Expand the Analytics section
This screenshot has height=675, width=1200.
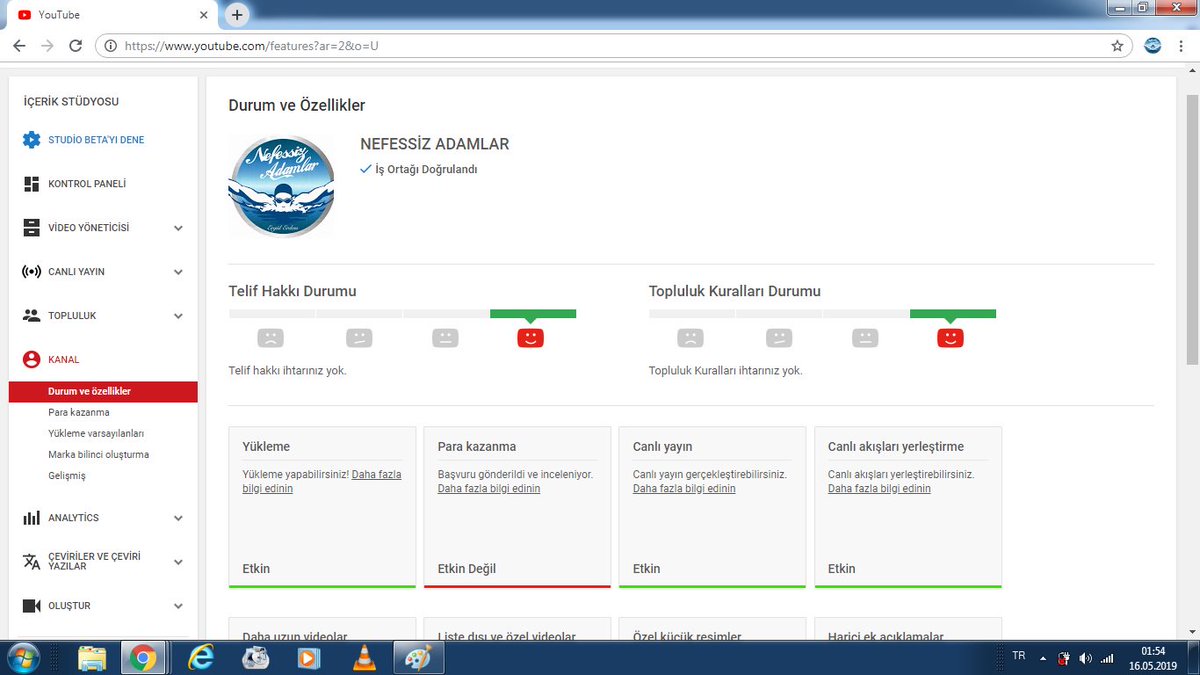(x=178, y=518)
